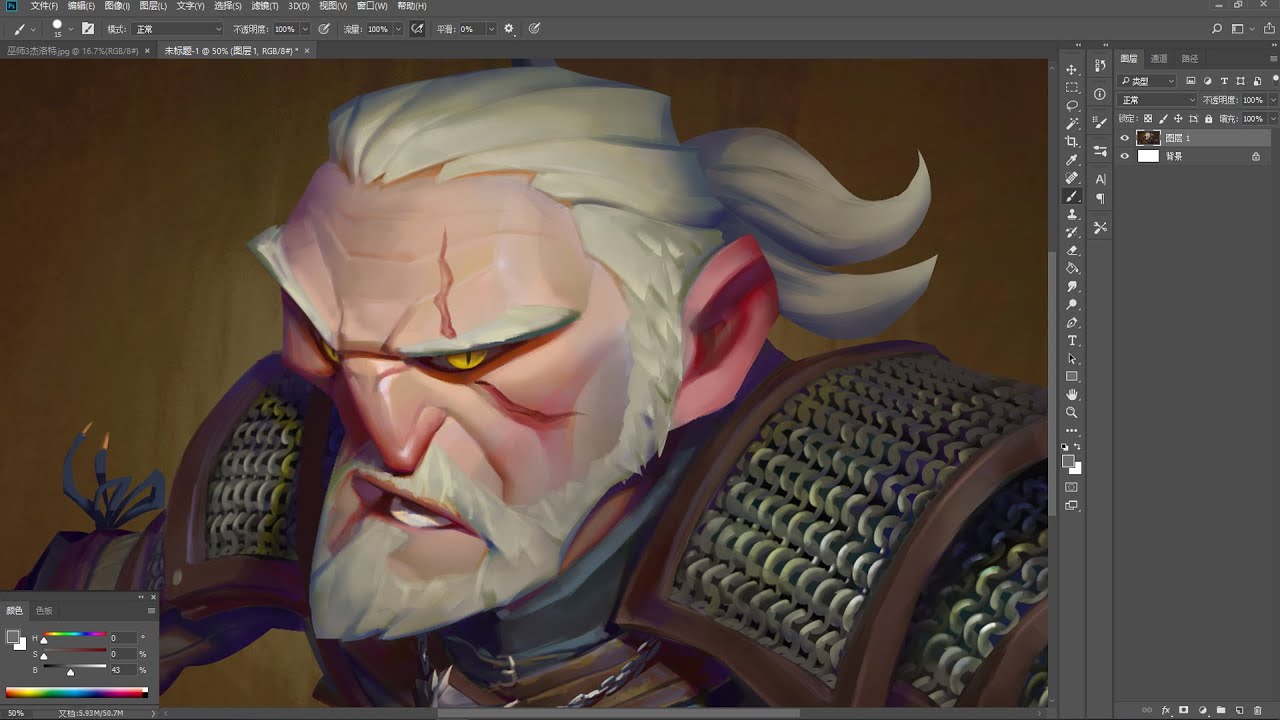Viewport: 1280px width, 720px height.
Task: Toggle Quick Mask mode
Action: point(1072,487)
